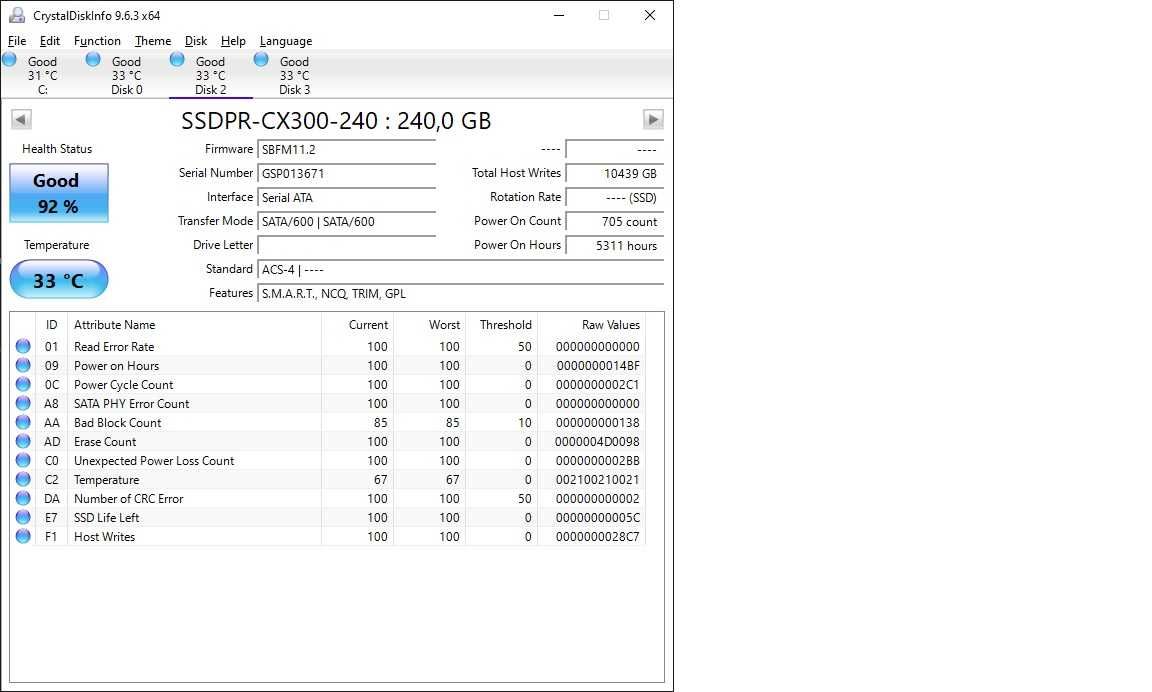The height and width of the screenshot is (692, 1152).
Task: Click Power On Count value 705 count
Action: [615, 222]
